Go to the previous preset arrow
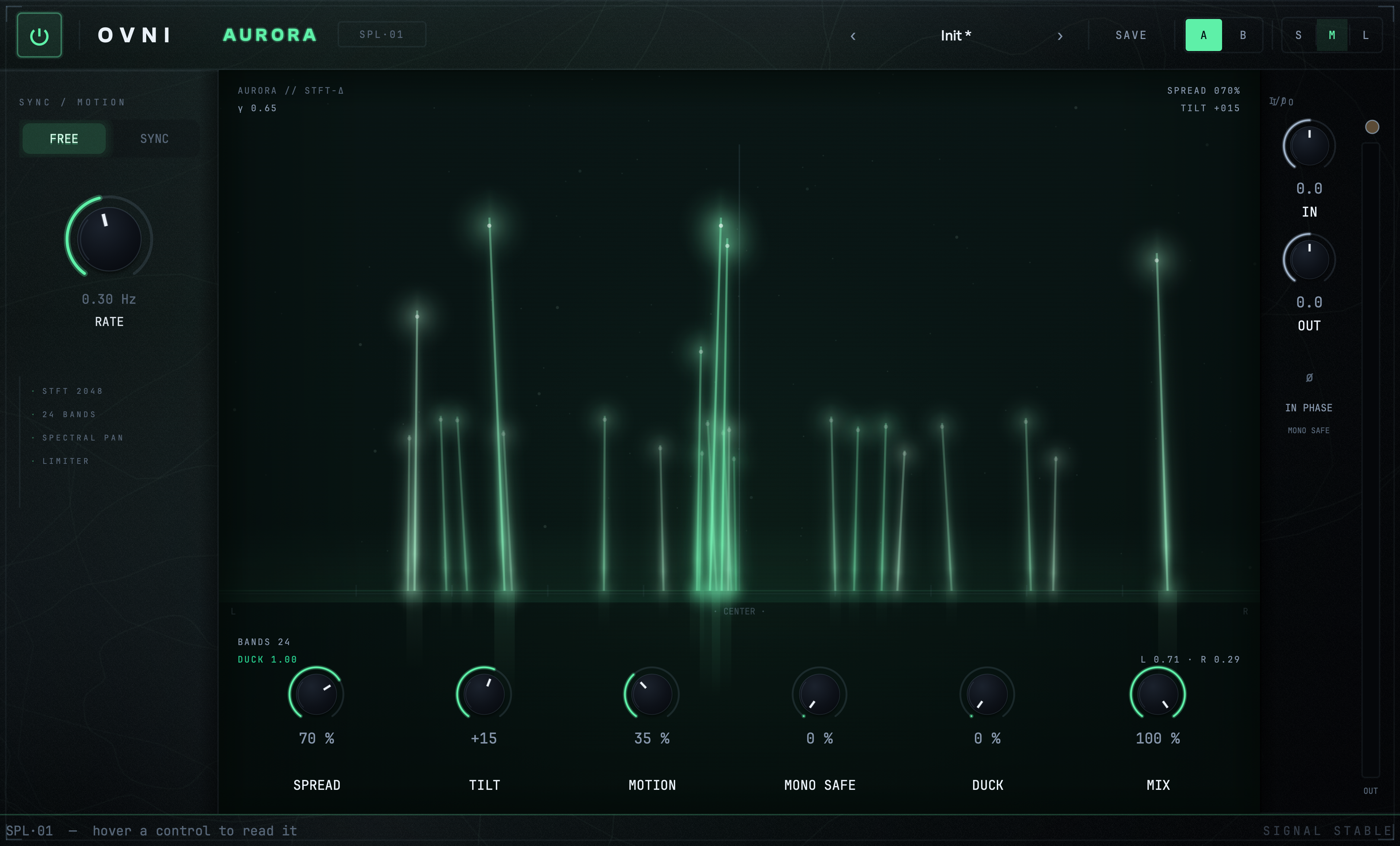Viewport: 1400px width, 846px height. pos(853,36)
